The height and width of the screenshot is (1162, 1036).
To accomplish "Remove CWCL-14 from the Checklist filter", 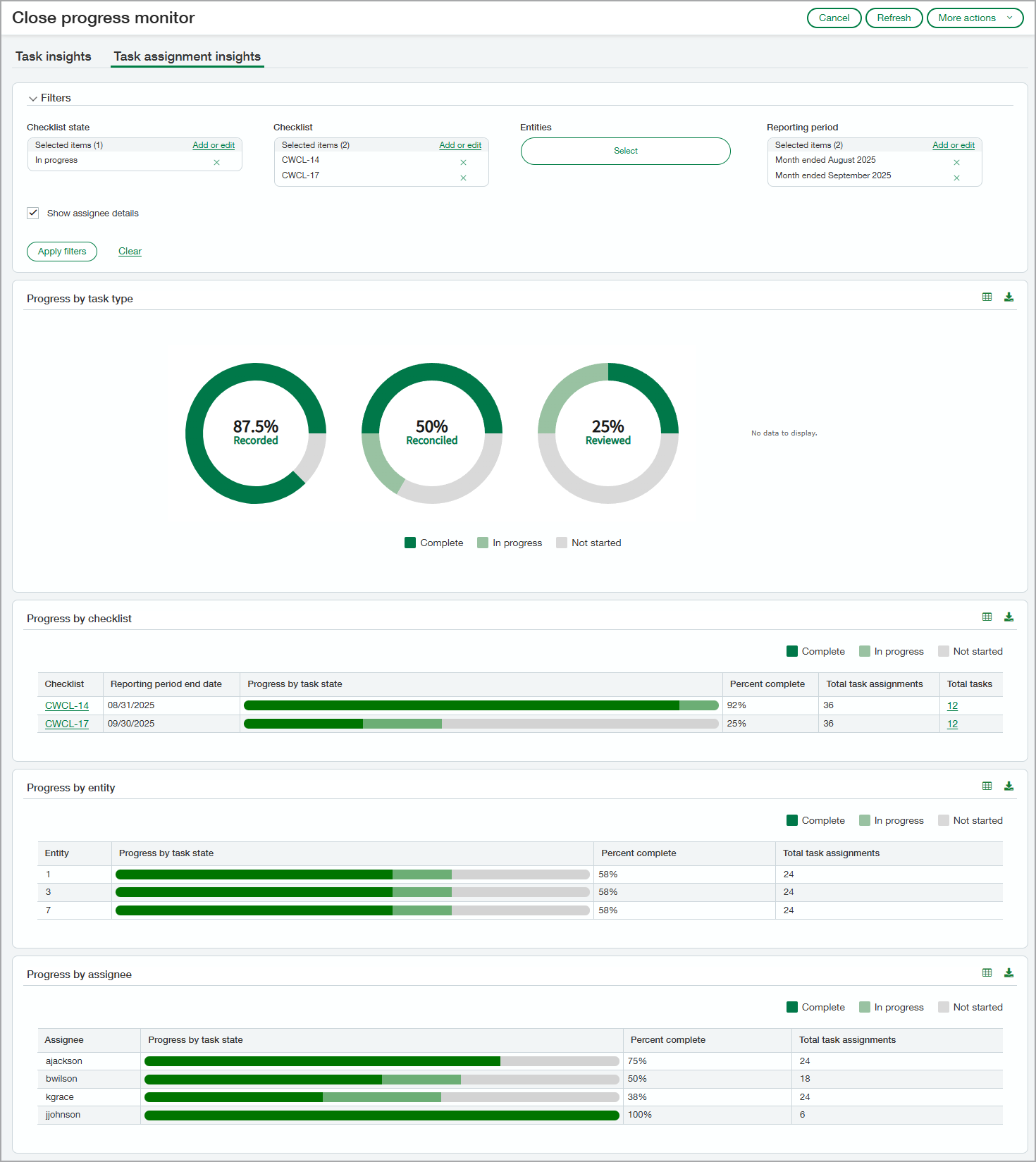I will tap(463, 163).
